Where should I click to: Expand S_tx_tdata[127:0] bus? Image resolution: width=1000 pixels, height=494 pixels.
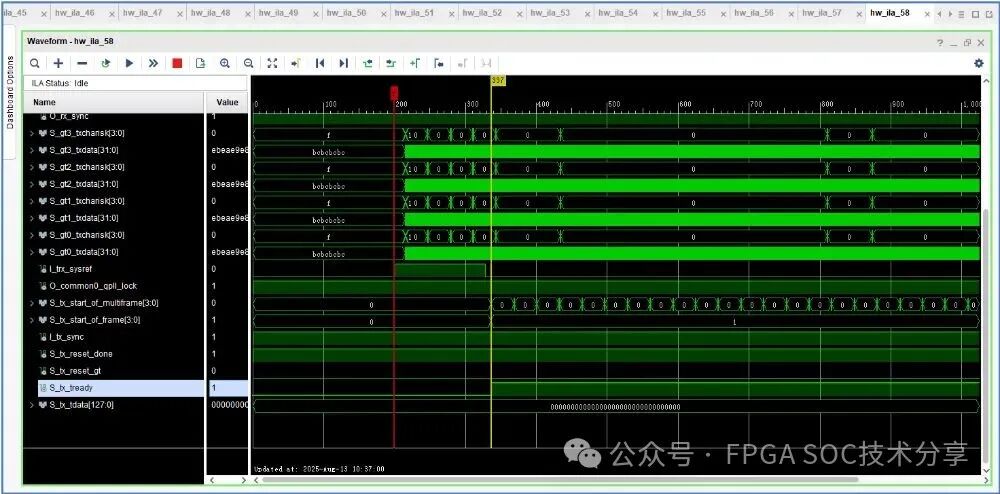pyautogui.click(x=33, y=405)
